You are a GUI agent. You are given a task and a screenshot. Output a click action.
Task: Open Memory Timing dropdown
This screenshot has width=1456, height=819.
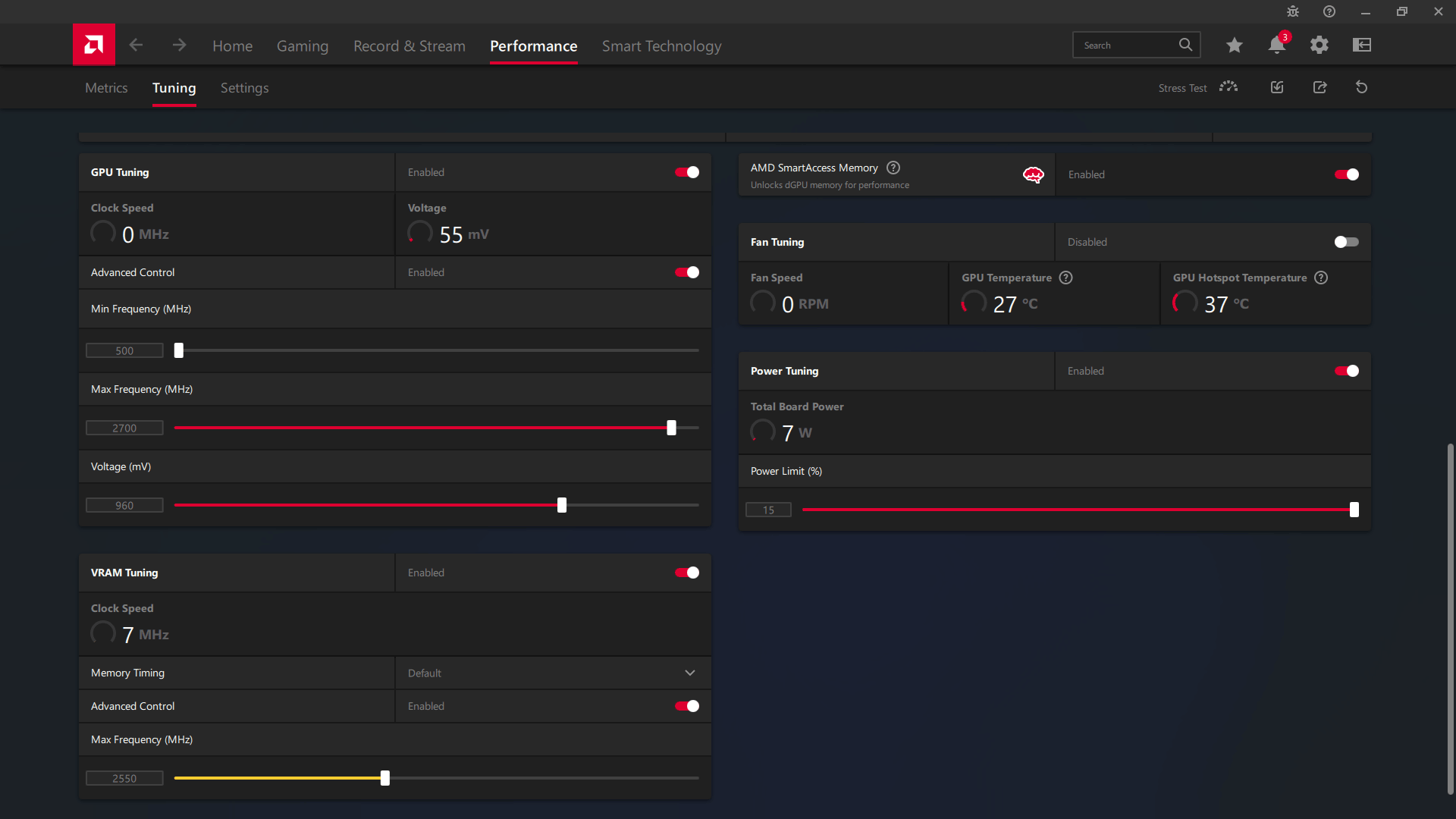pyautogui.click(x=553, y=673)
